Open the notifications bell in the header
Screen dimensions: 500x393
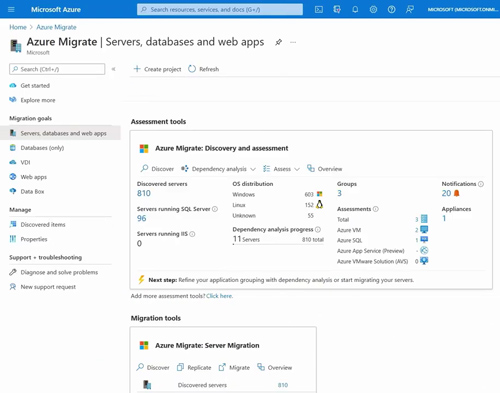tap(355, 9)
